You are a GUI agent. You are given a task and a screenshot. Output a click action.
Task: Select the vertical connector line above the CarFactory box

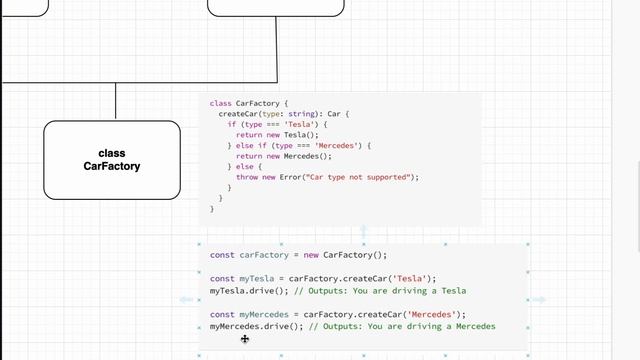[x=116, y=101]
